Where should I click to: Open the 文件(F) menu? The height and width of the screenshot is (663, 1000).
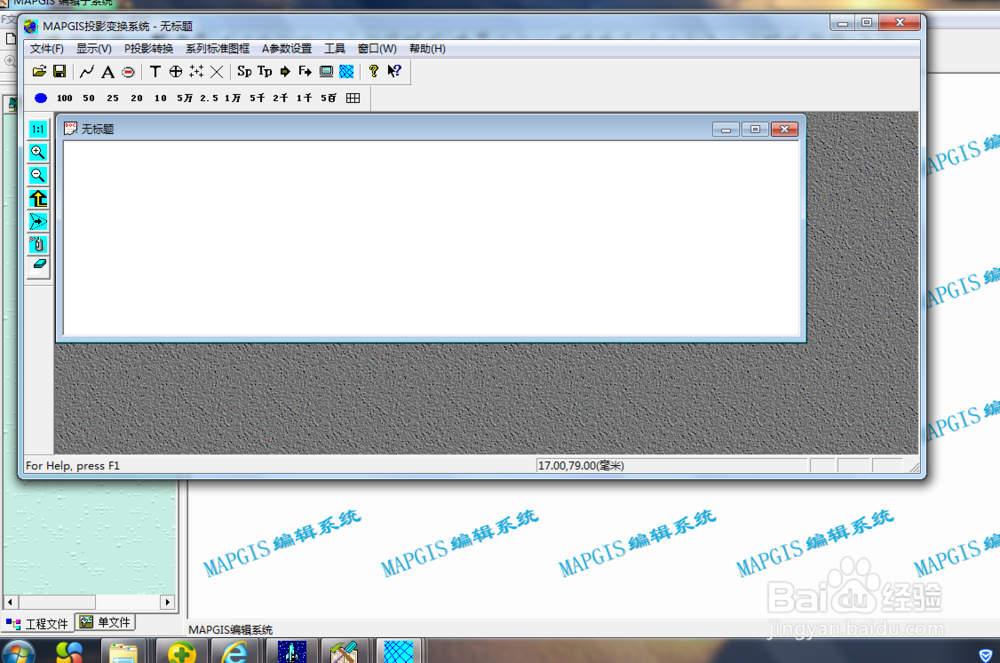pyautogui.click(x=47, y=48)
